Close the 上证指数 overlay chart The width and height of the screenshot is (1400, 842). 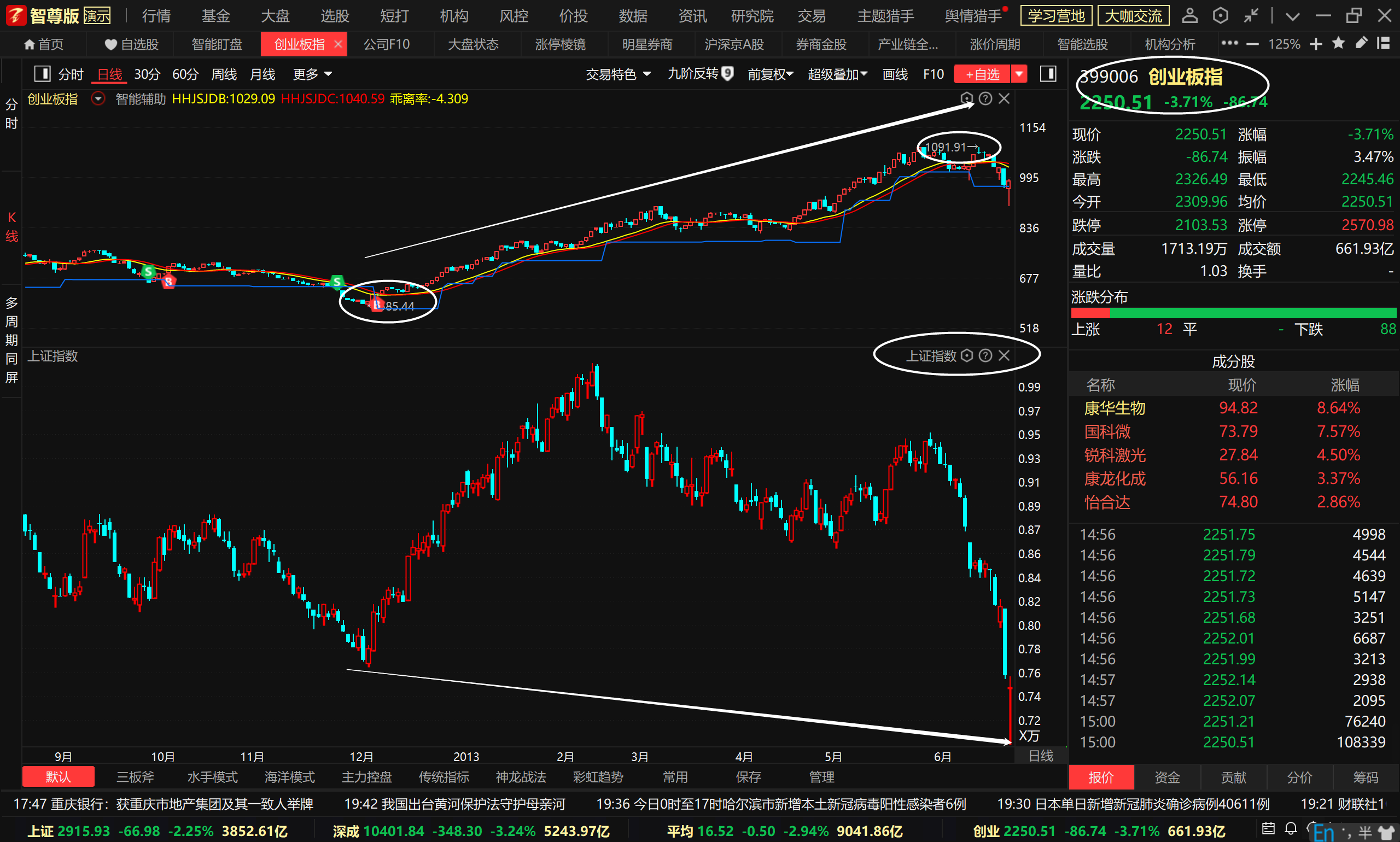(x=1004, y=355)
